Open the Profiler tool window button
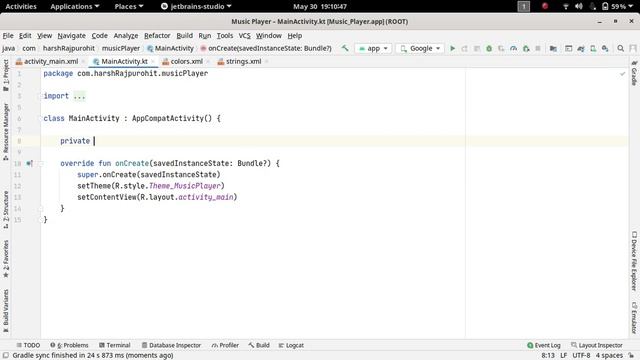Image resolution: width=640 pixels, height=360 pixels. 225,345
